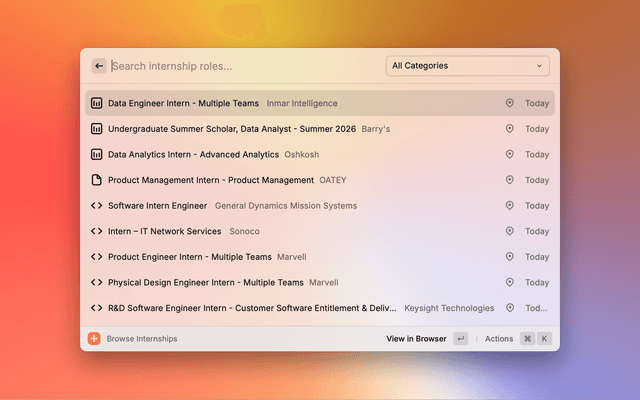Select Product Engineer Intern at Marvell
Viewport: 640px width, 400px height.
coord(189,257)
